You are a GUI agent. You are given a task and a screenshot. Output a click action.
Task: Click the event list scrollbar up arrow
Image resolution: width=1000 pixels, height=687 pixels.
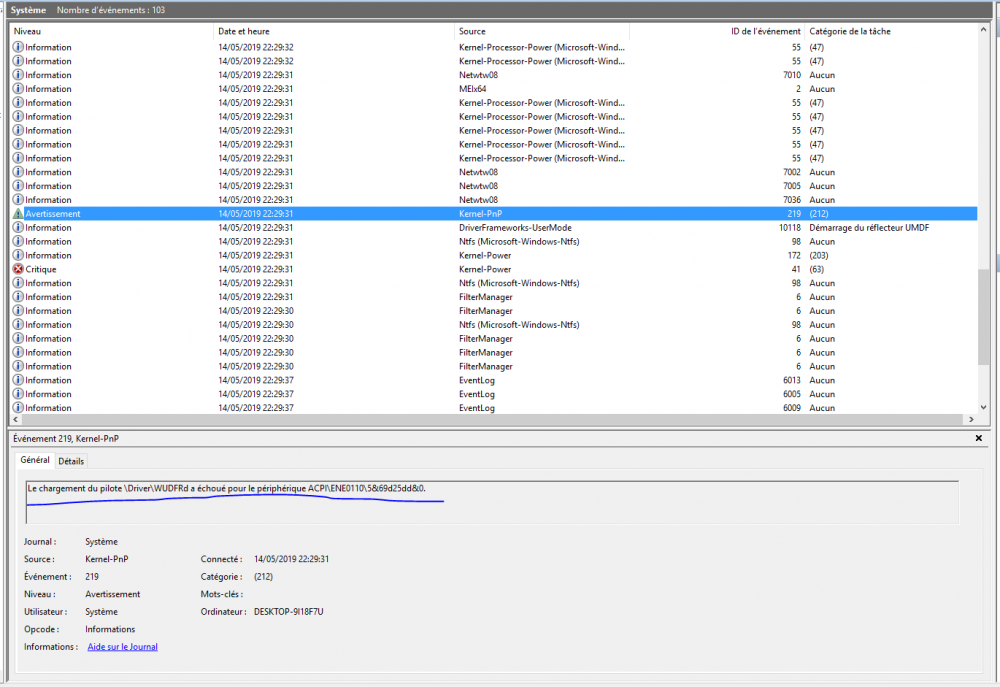pyautogui.click(x=983, y=30)
